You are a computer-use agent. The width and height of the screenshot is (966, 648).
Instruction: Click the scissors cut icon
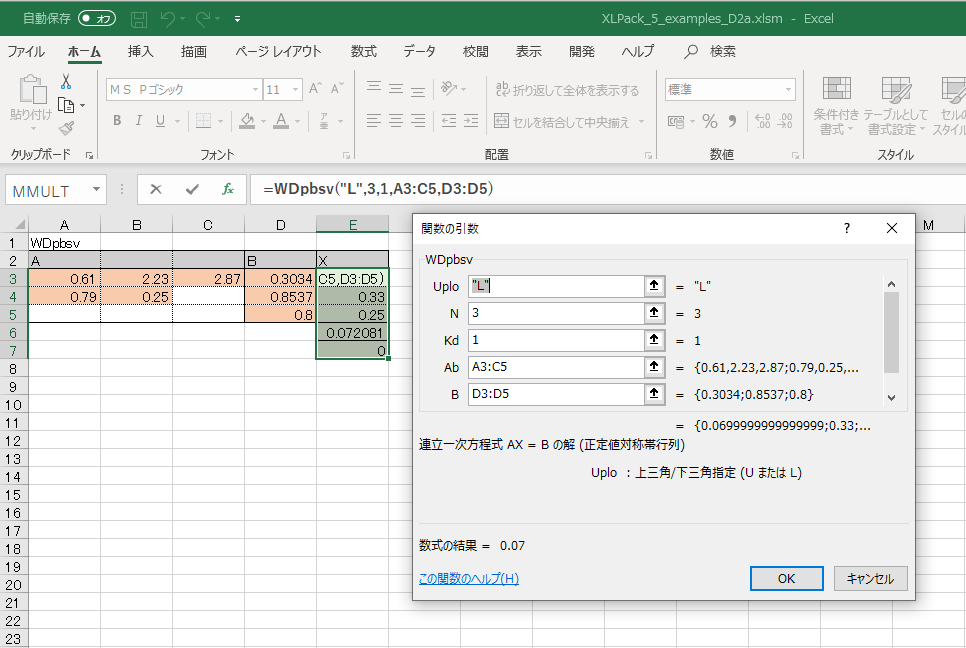point(66,82)
